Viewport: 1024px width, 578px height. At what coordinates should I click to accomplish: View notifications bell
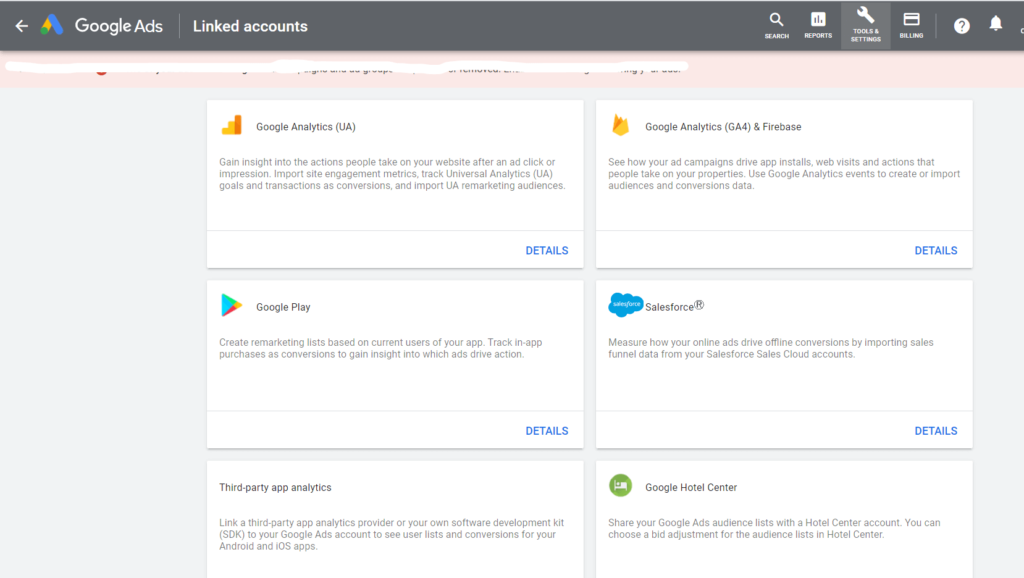995,24
